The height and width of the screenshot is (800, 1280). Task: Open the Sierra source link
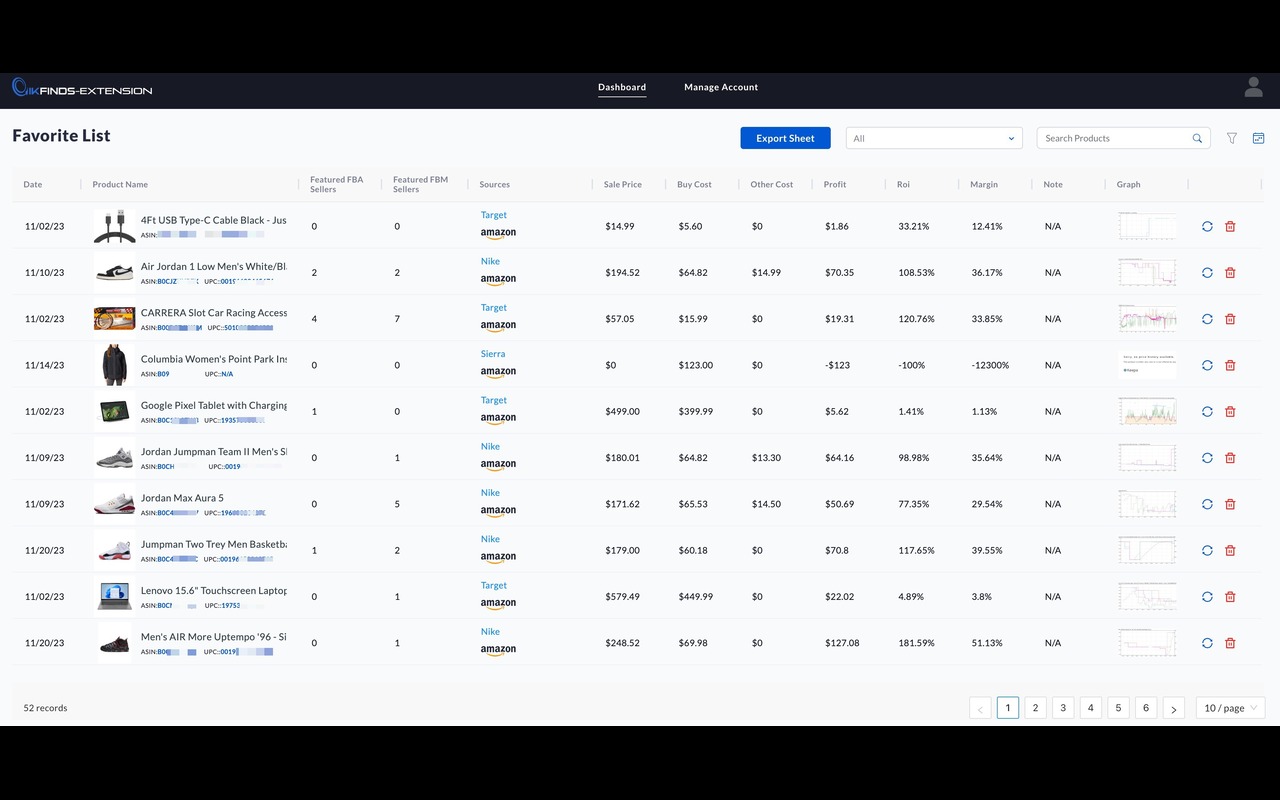(x=492, y=354)
